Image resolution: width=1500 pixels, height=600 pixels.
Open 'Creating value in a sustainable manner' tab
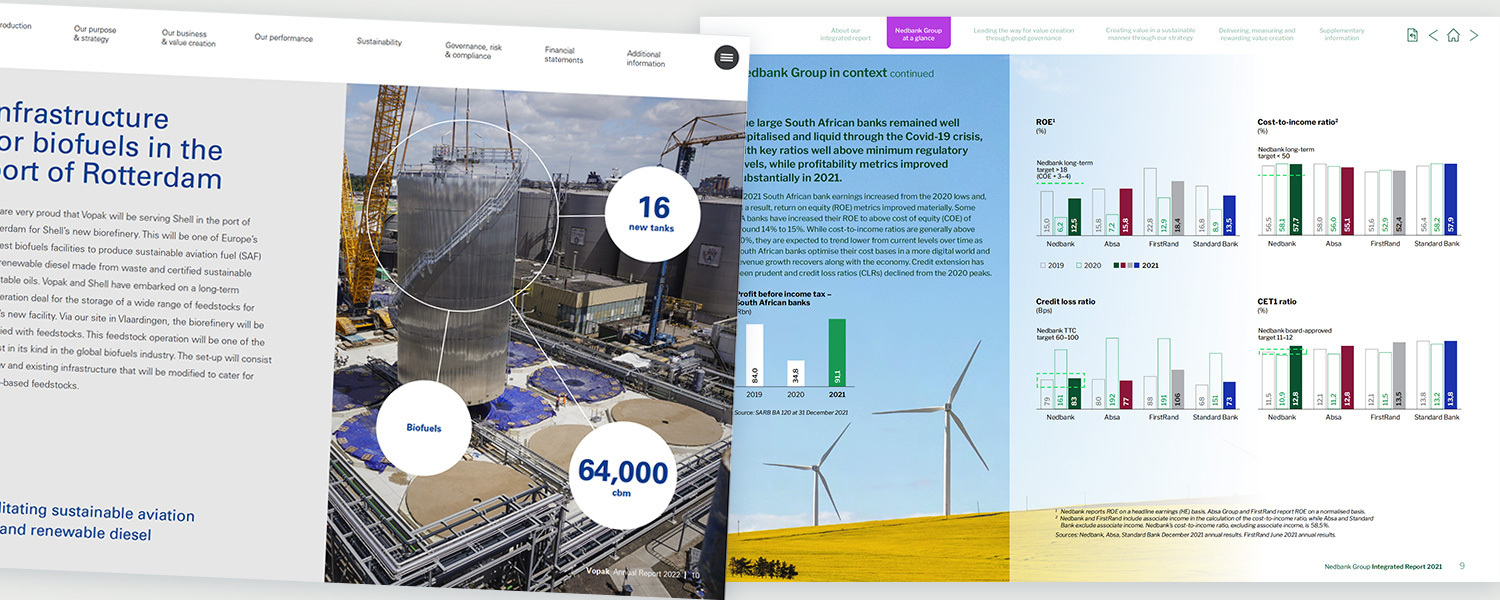[x=1150, y=35]
